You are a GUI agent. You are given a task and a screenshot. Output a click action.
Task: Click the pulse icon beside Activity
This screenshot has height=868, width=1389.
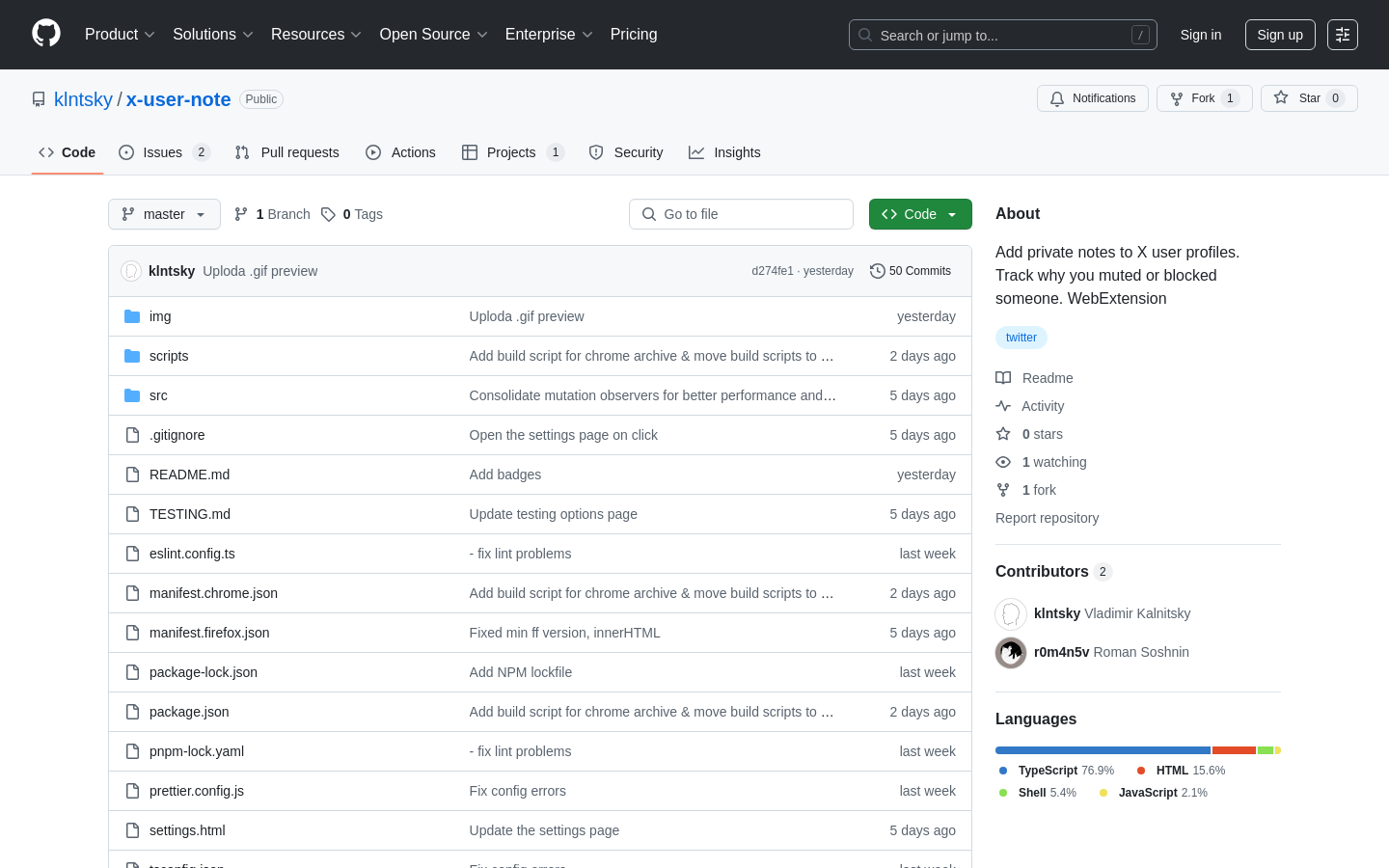click(x=1003, y=406)
